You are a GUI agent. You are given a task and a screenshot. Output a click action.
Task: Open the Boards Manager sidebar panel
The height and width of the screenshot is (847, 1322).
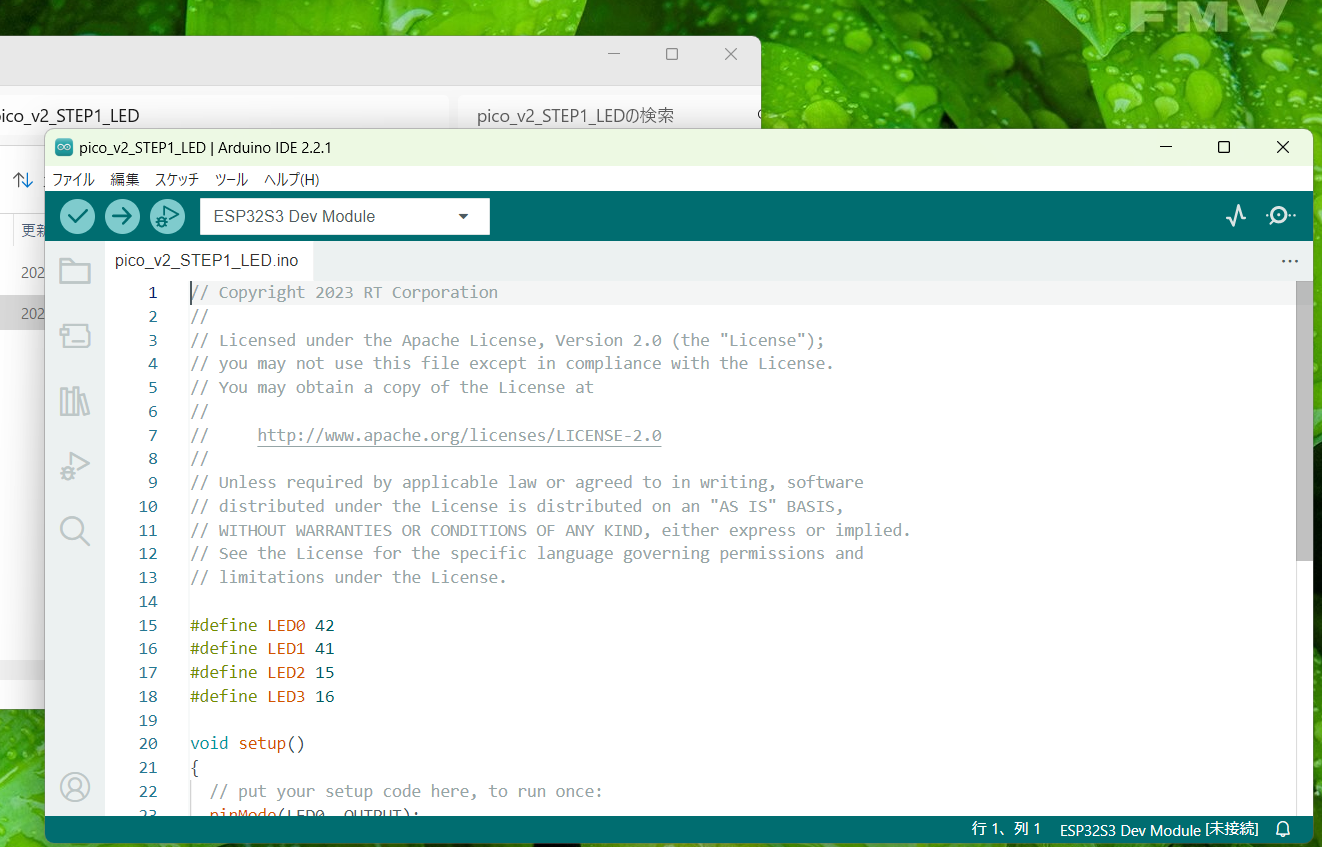(75, 336)
